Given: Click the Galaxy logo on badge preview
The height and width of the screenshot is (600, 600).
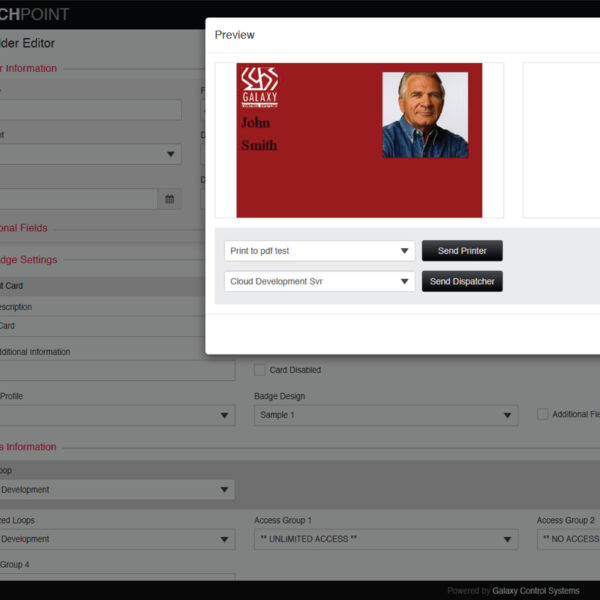Looking at the screenshot, I should click(260, 86).
